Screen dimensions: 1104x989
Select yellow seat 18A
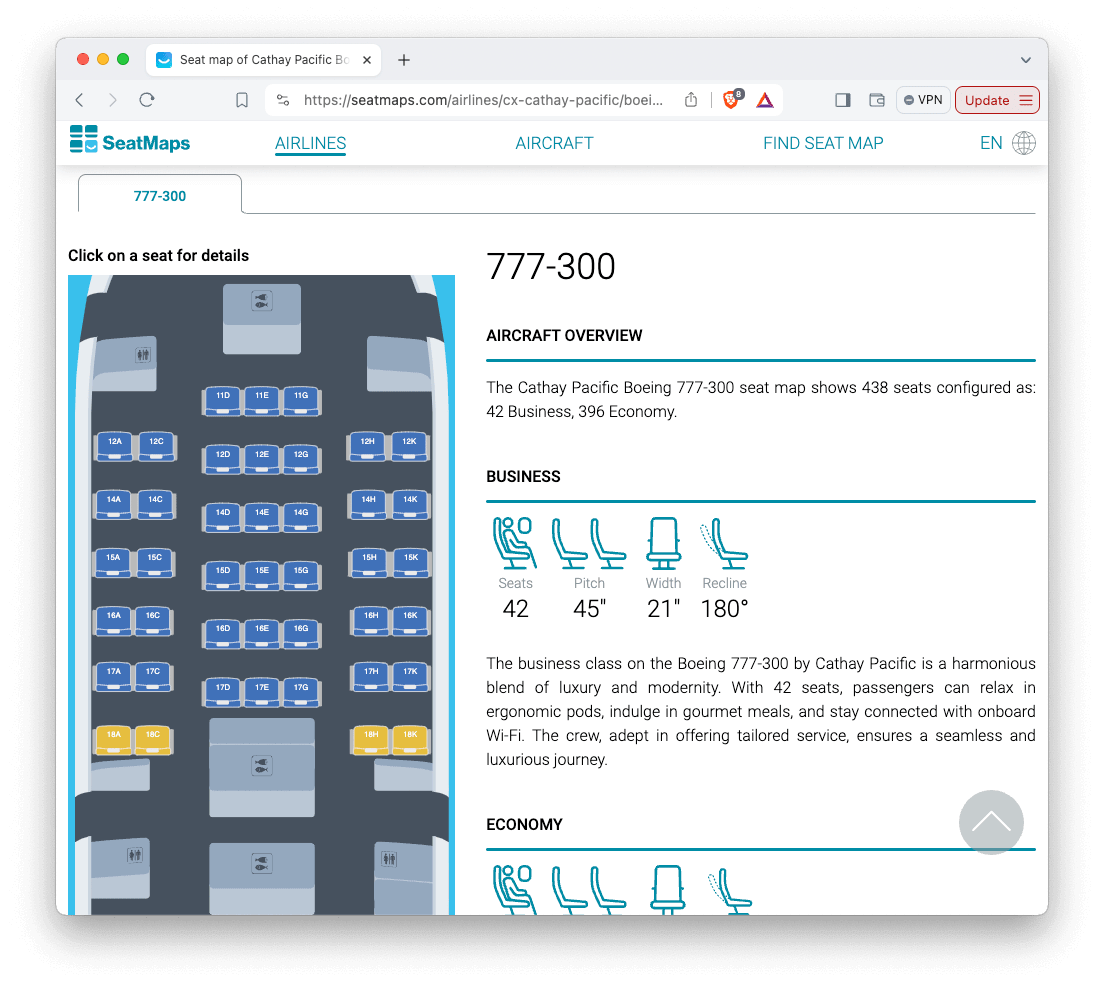coord(114,740)
